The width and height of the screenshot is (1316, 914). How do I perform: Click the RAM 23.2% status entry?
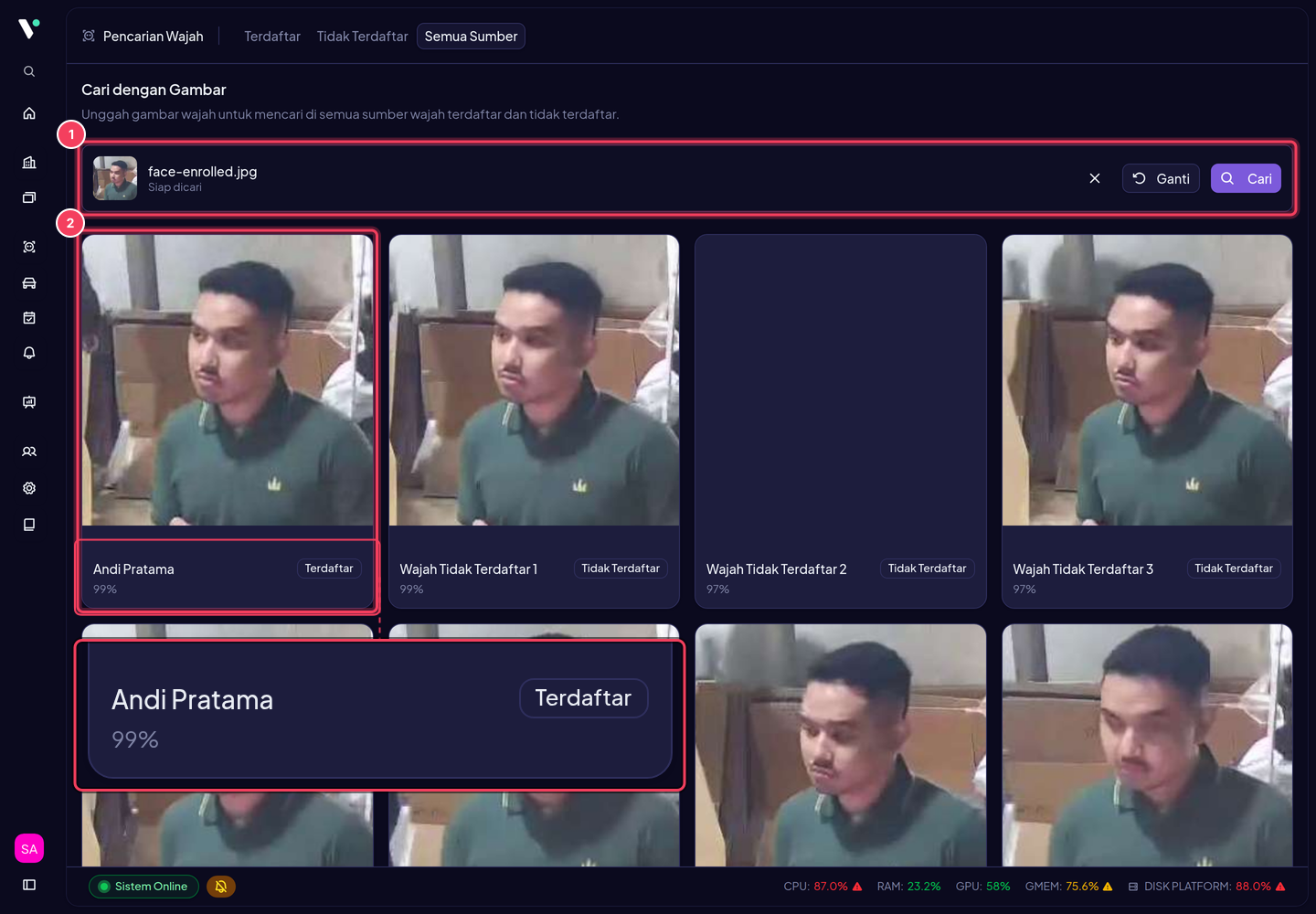coord(908,887)
